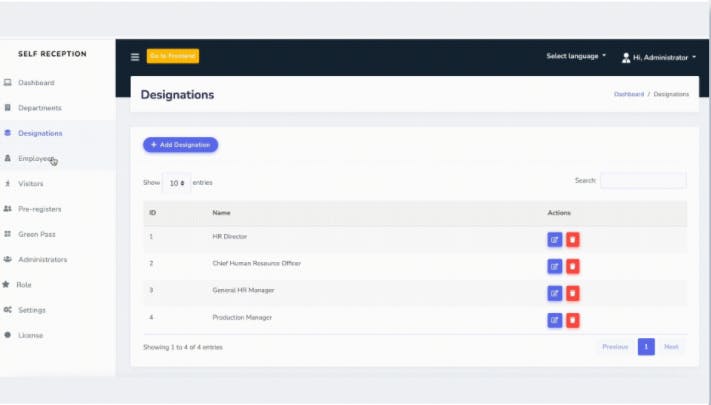711x405 pixels.
Task: Sort table by Name column header
Action: point(221,213)
